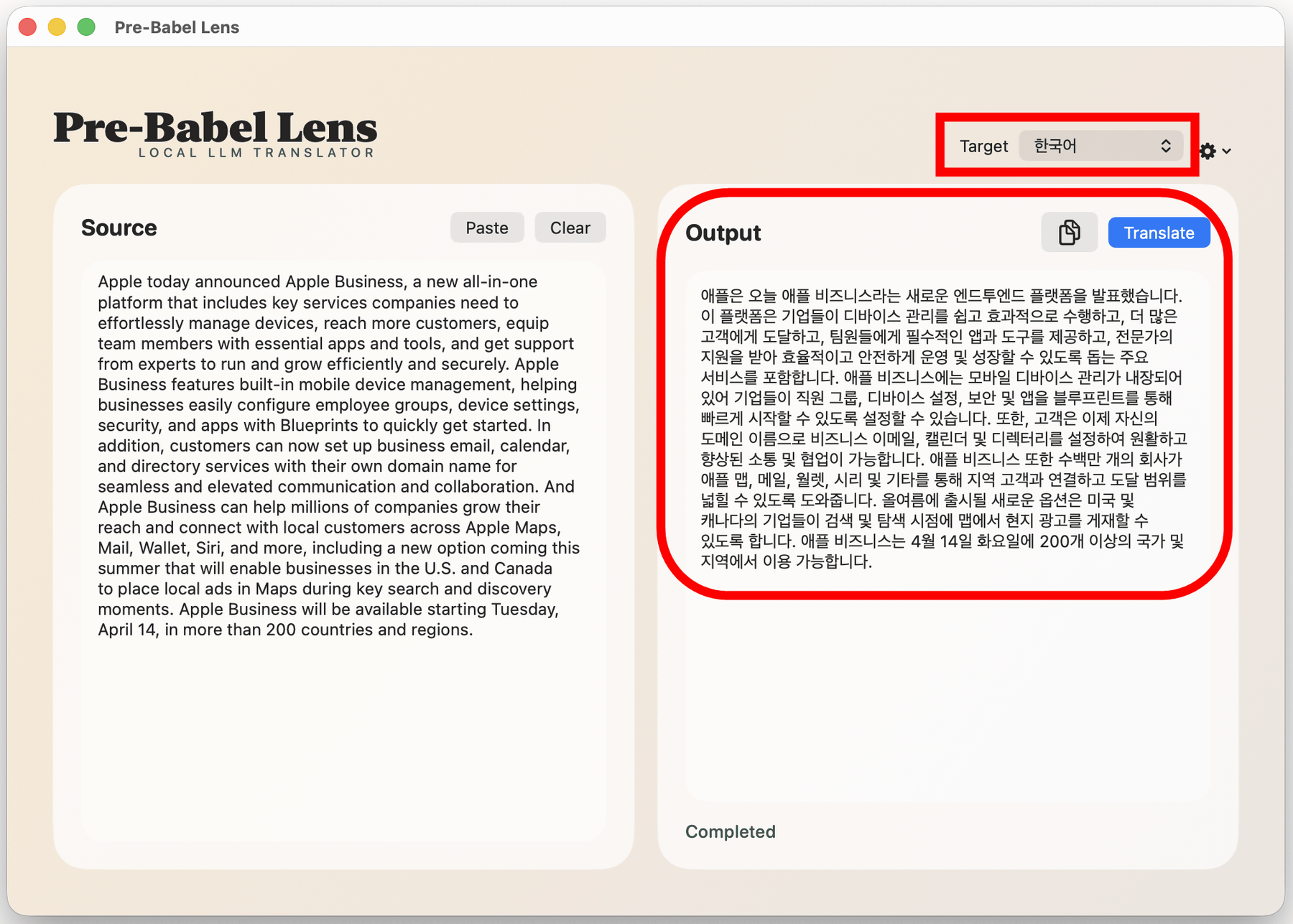
Task: Paste text into the Source panel
Action: (487, 228)
